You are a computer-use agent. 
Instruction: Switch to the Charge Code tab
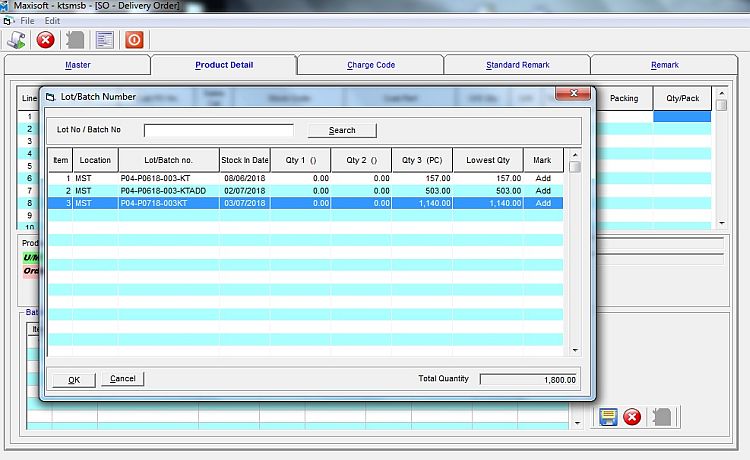click(371, 65)
